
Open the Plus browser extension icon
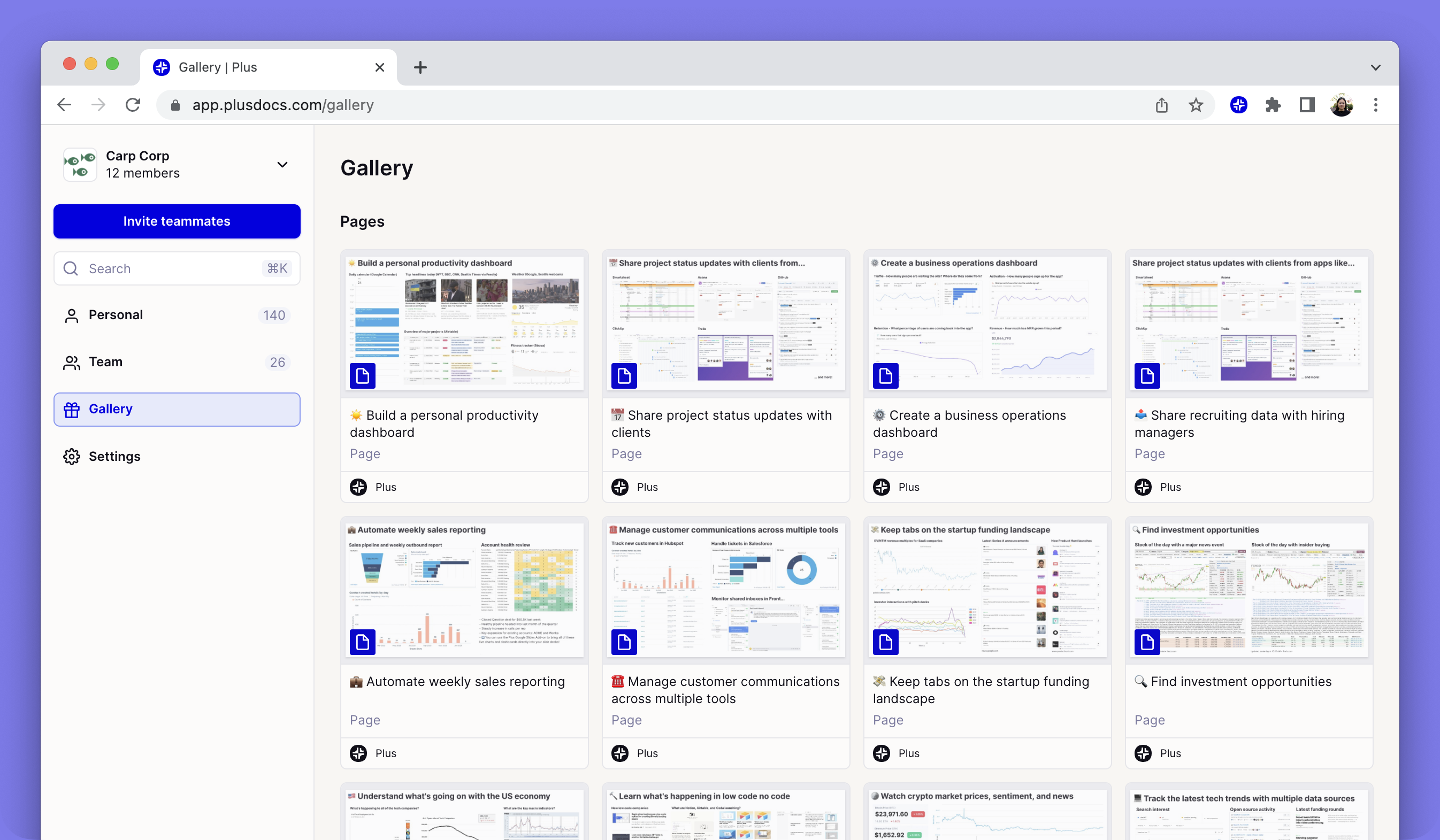[1238, 104]
